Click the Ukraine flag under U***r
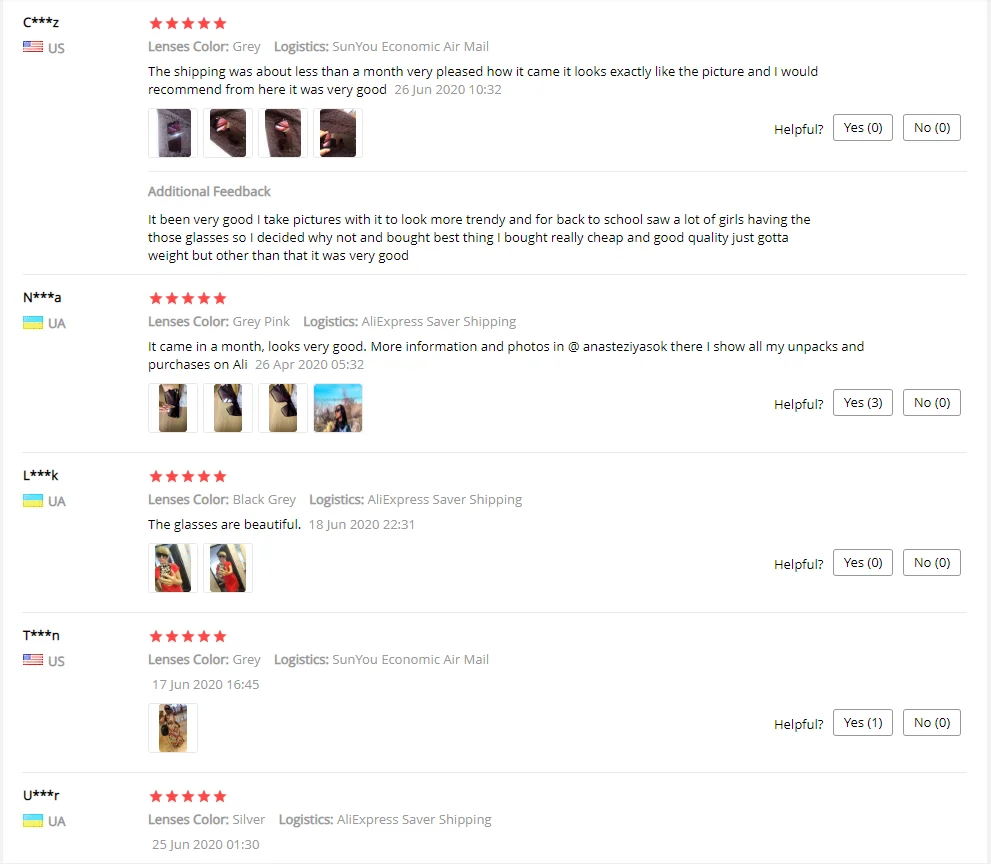The image size is (991, 864). pos(33,820)
